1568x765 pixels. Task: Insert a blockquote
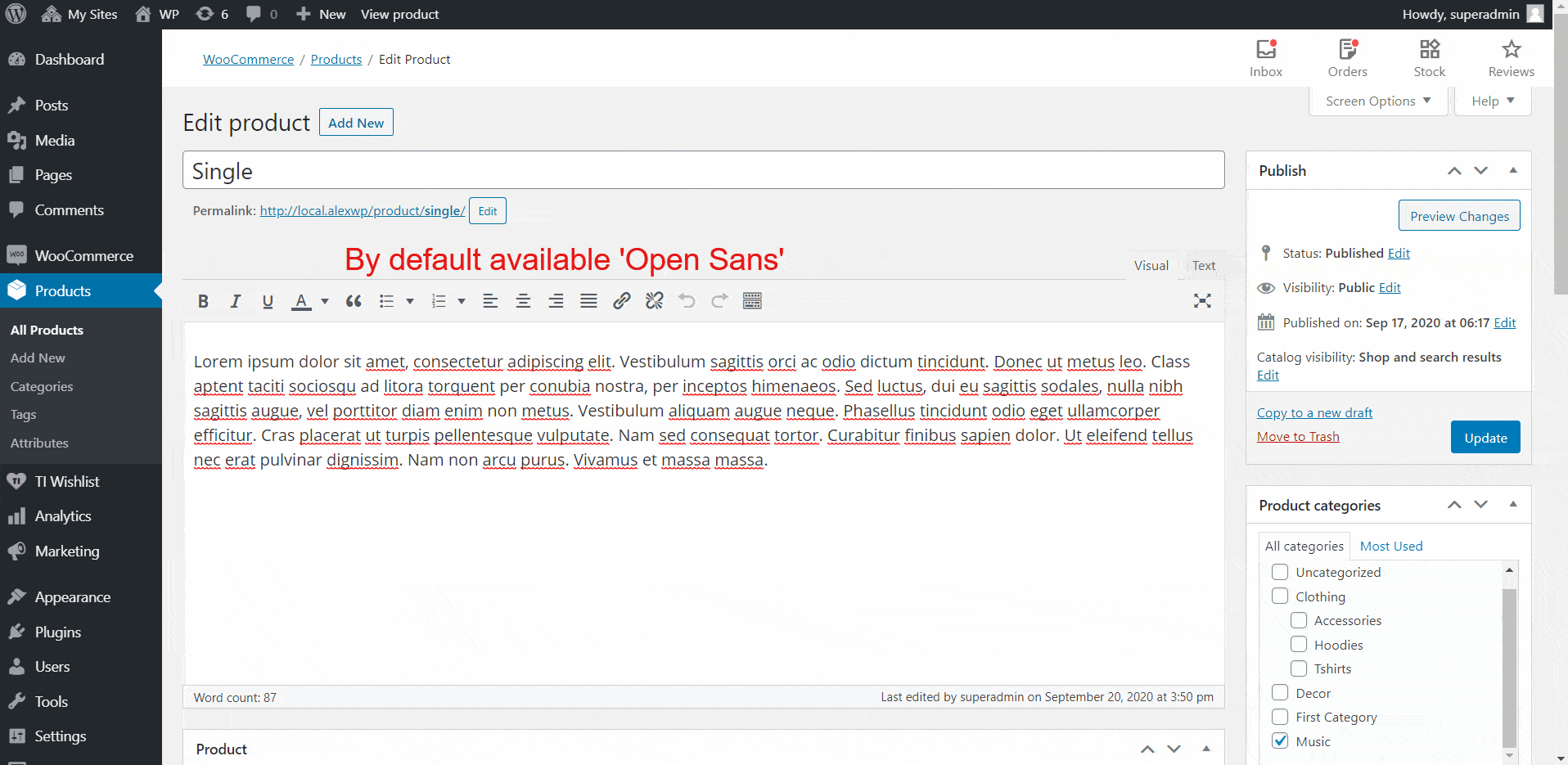(x=354, y=301)
